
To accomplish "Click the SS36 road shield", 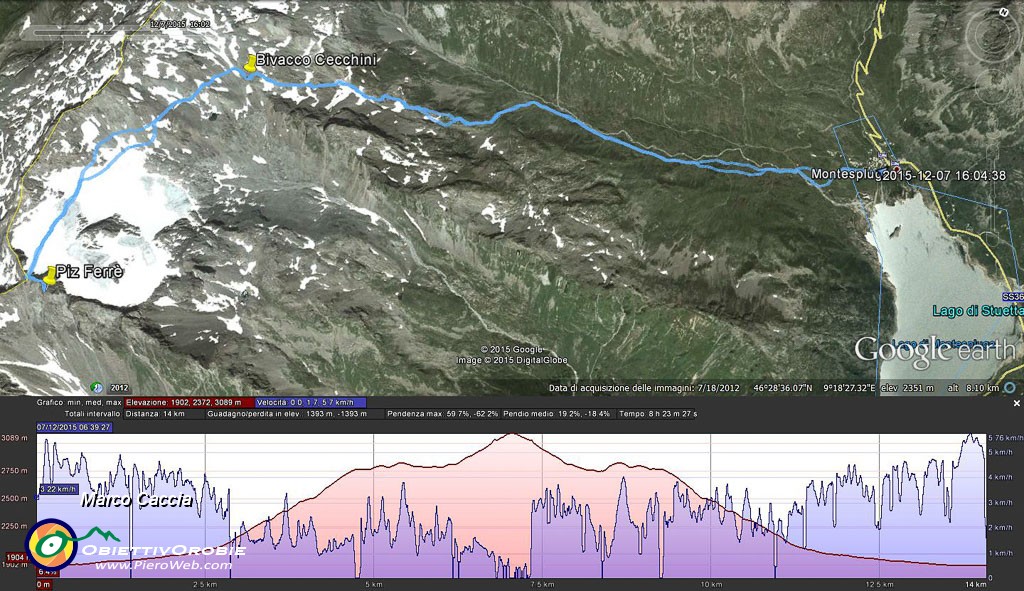I will point(1012,296).
